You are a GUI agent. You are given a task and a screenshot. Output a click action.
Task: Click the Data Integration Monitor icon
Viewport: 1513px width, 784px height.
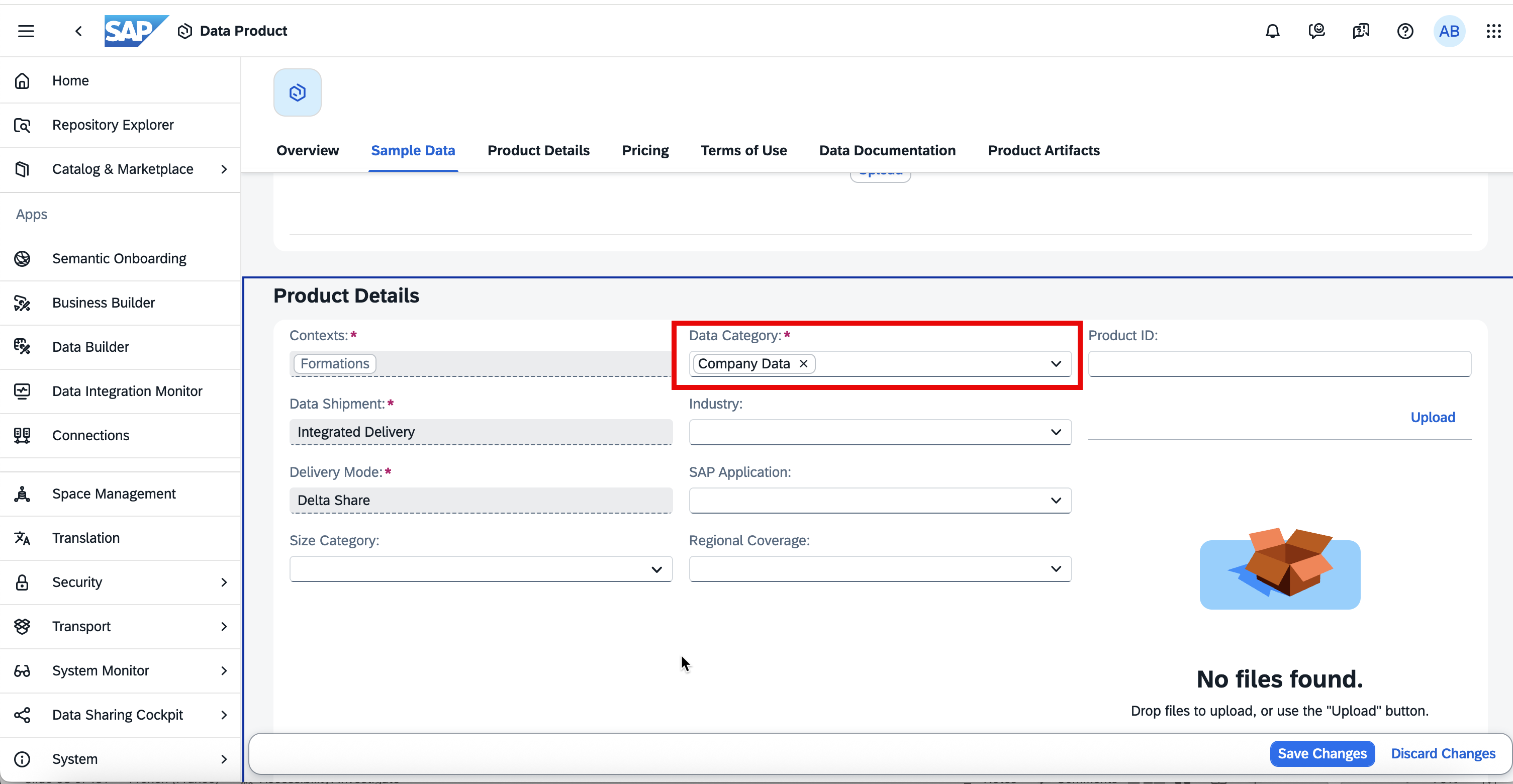tap(22, 391)
